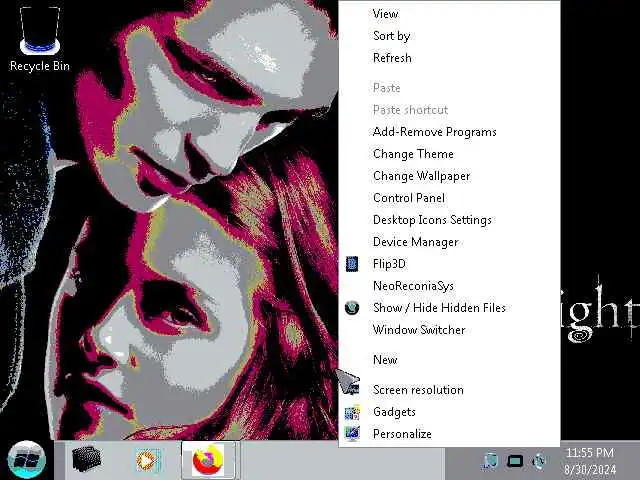Screen dimensions: 640x480
Task: Toggle Show / Hide Hidden Files
Action: tap(449, 308)
